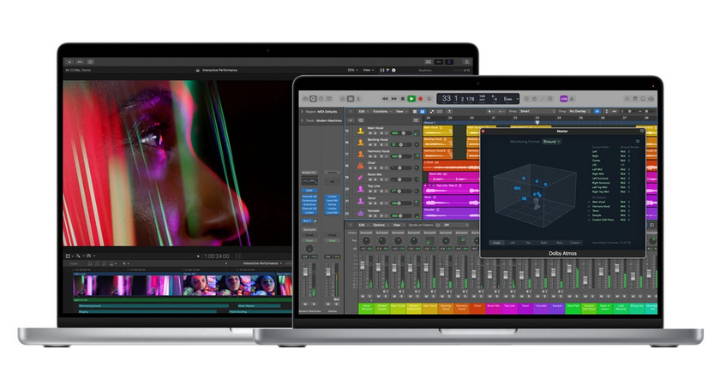Click the first channel volume fader in mixer
This screenshot has width=720, height=379.
pos(362,266)
